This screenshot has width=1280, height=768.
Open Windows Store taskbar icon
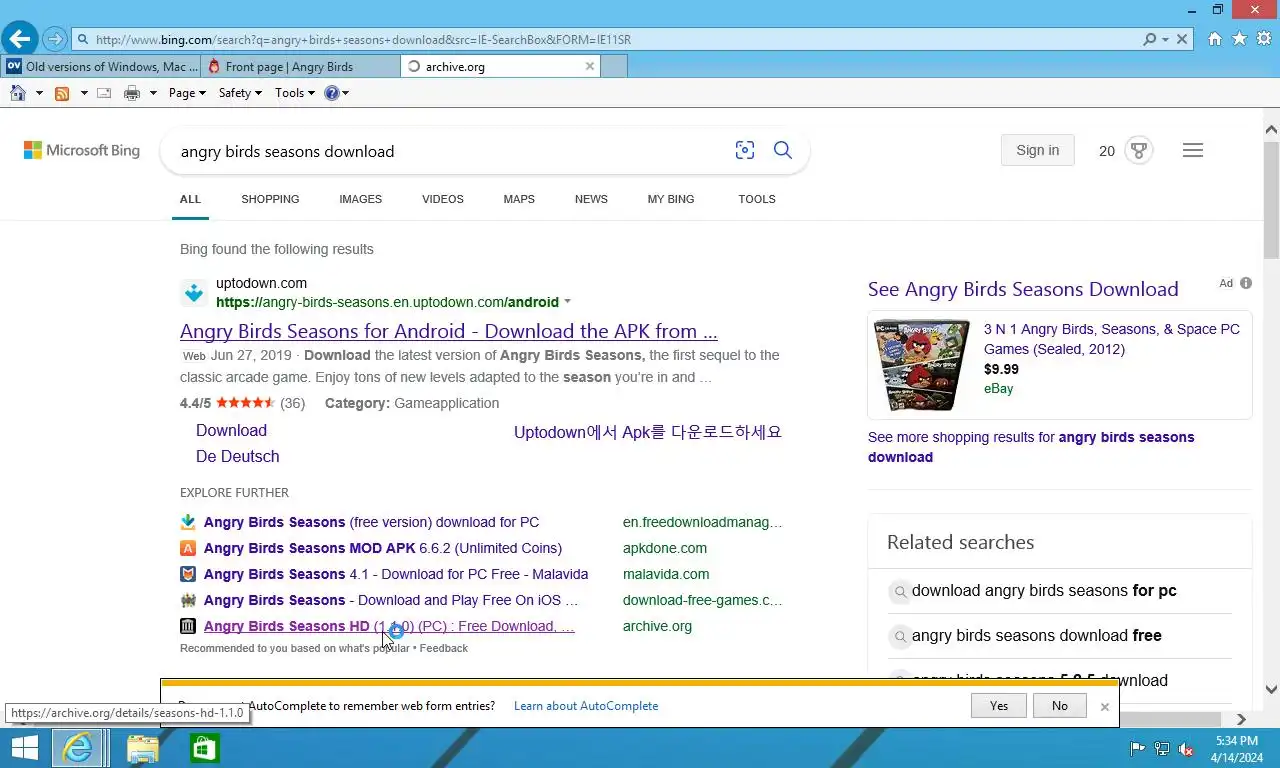pyautogui.click(x=205, y=748)
